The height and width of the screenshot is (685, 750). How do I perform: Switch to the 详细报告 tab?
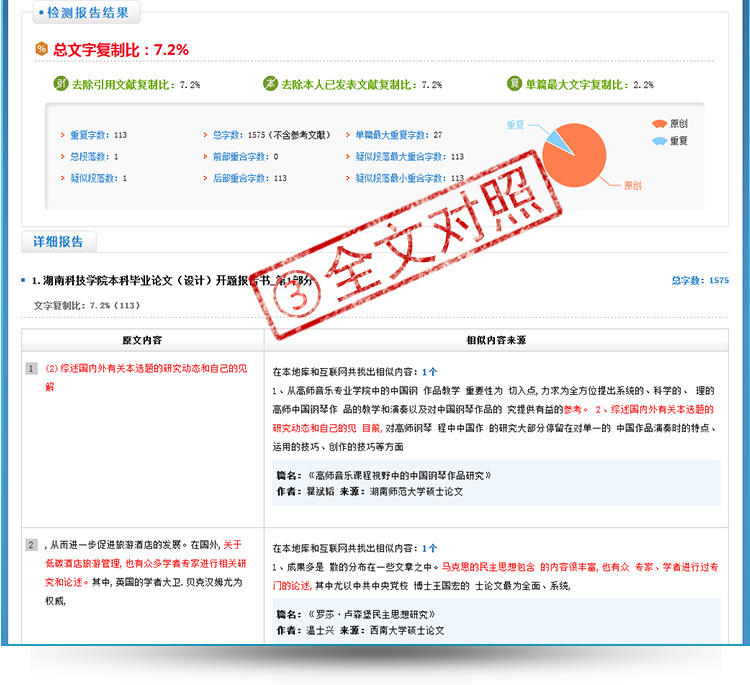pos(58,242)
